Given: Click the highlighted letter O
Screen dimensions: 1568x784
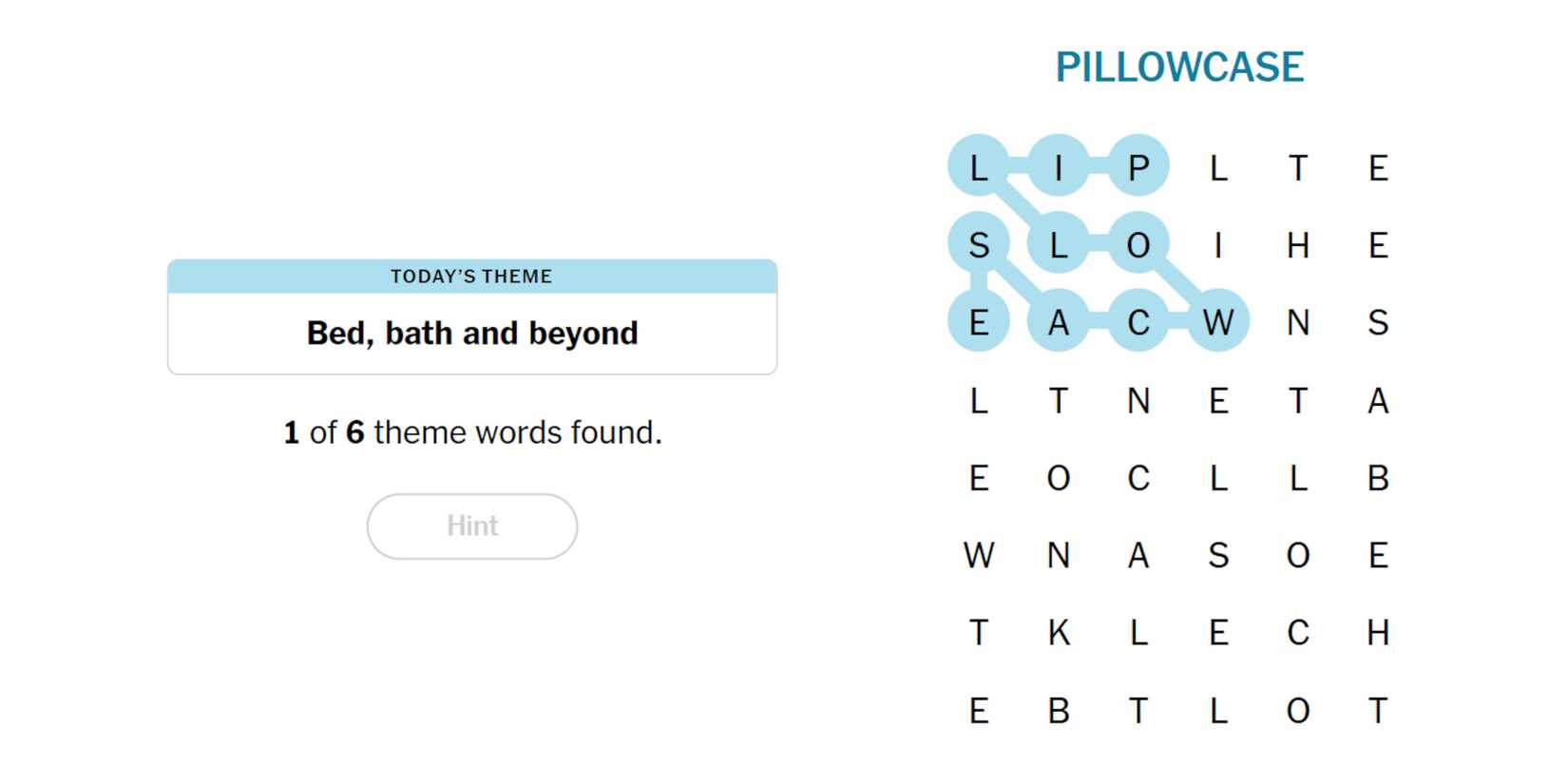Looking at the screenshot, I should tap(1138, 245).
